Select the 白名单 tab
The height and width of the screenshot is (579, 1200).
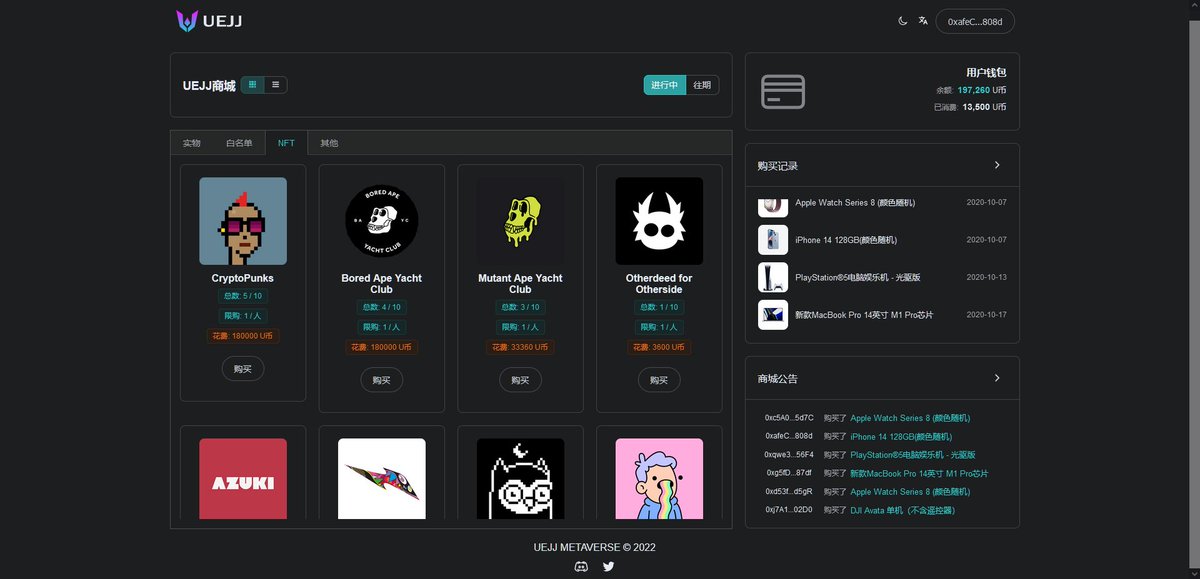pos(239,143)
